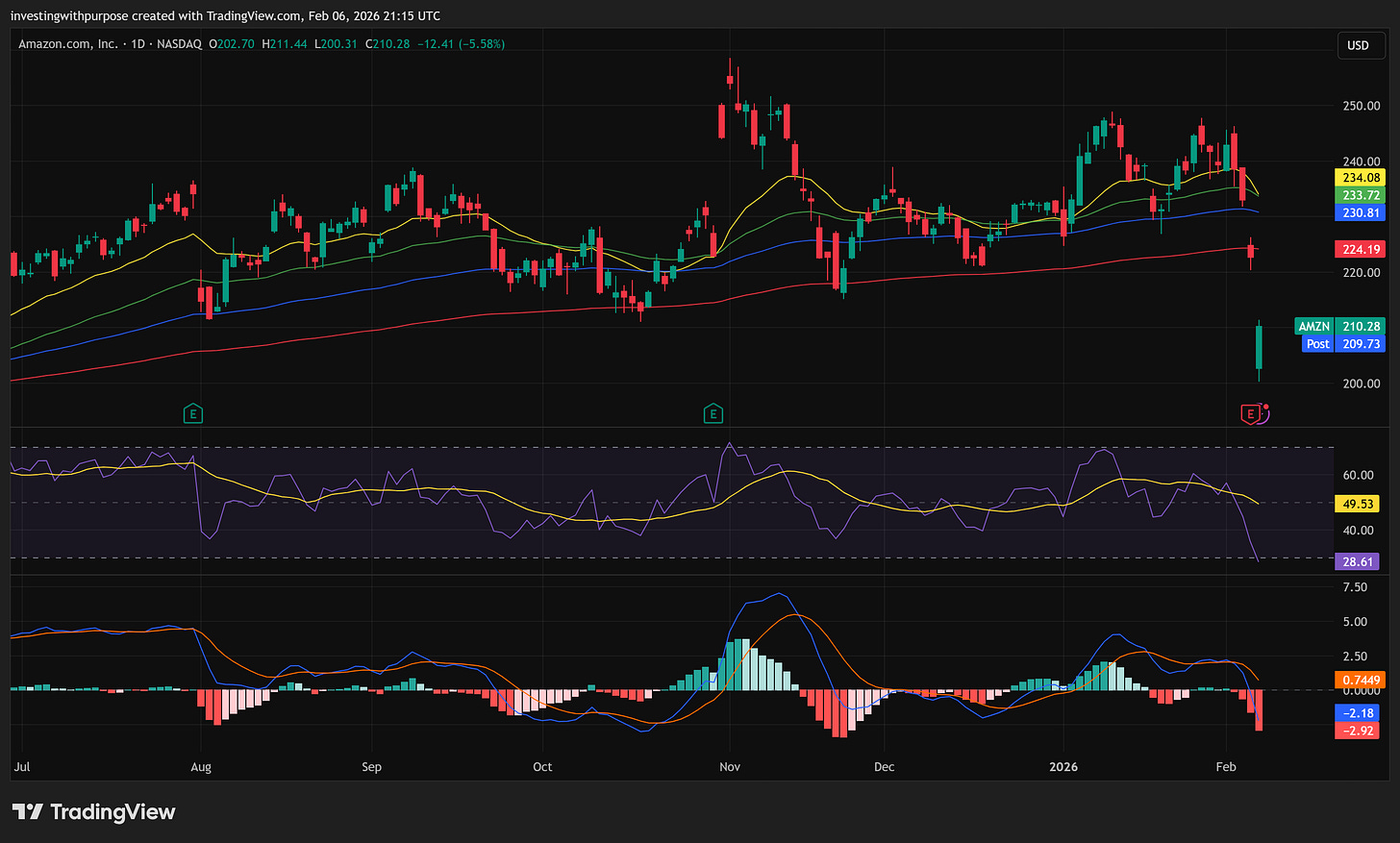Click the Jul label on time axis
Screen dimensions: 1400x843
[x=22, y=767]
